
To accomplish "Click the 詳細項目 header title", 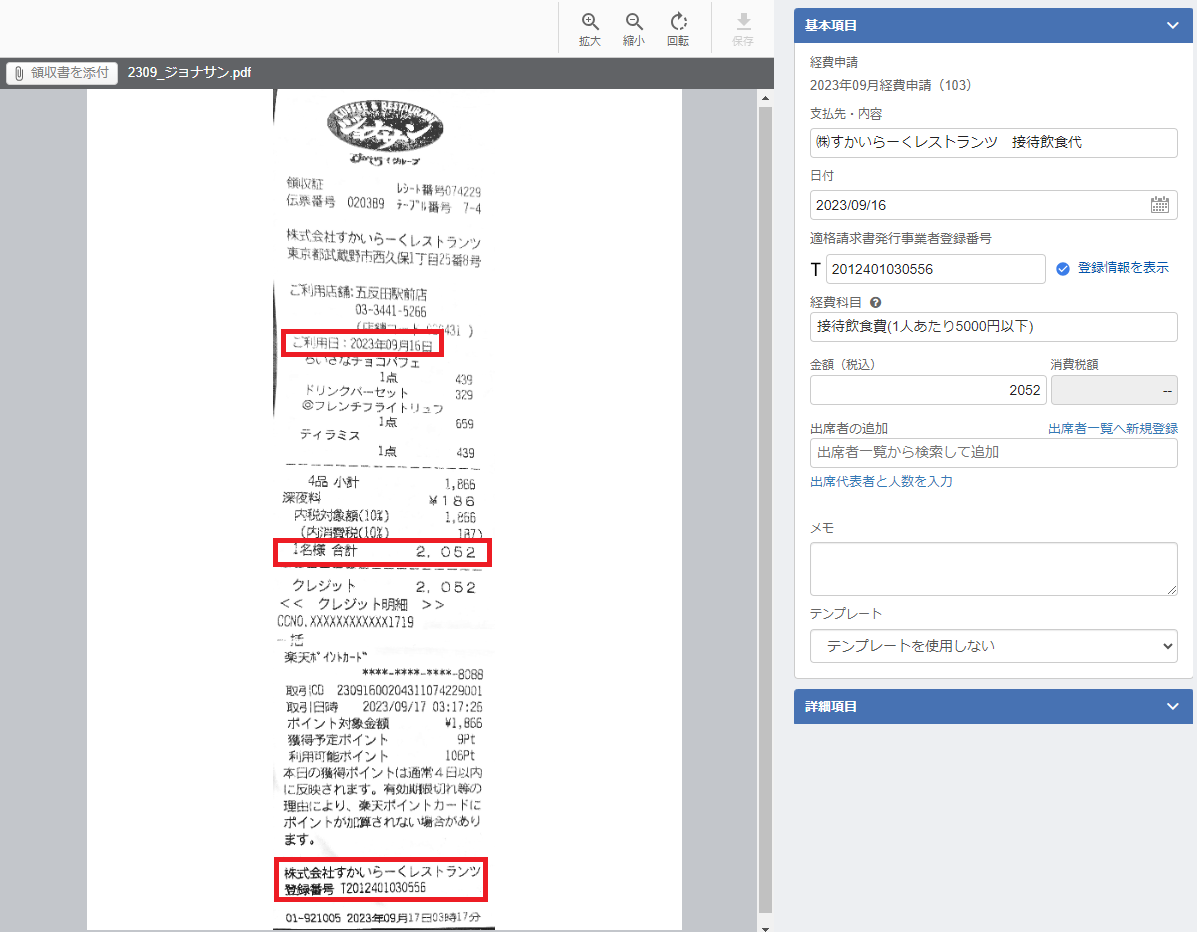I will (x=830, y=706).
